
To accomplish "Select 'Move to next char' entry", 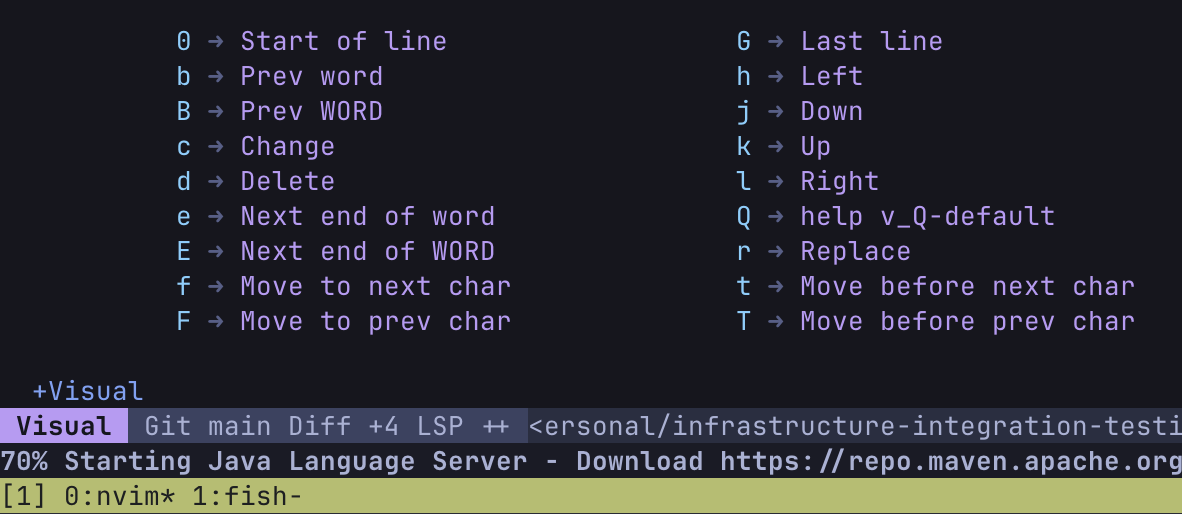I will coord(375,286).
